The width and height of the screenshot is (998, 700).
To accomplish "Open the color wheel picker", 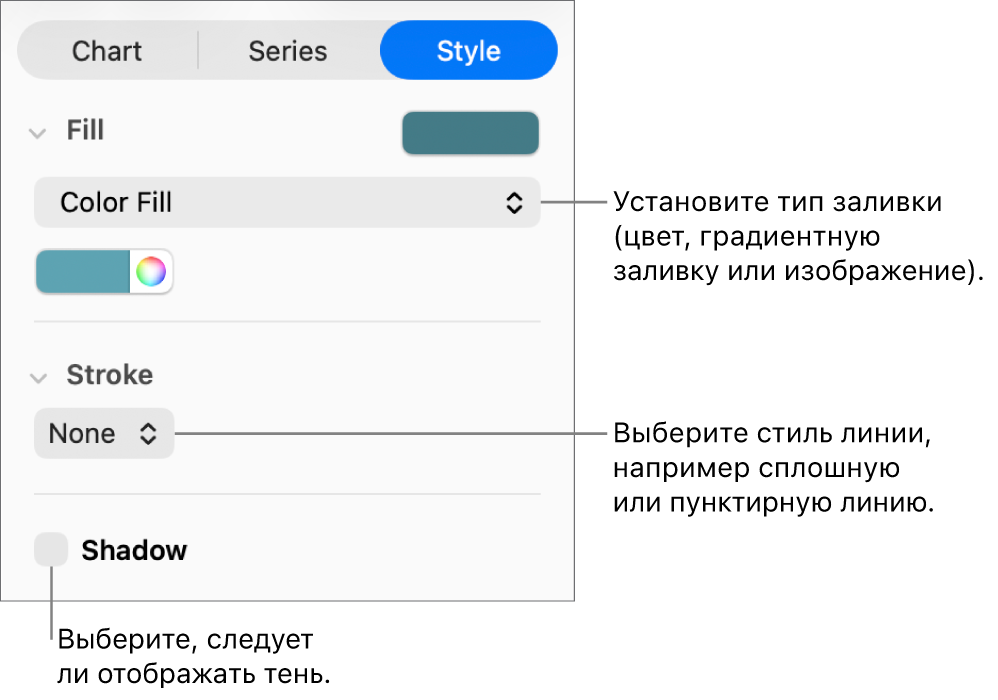I will point(151,271).
